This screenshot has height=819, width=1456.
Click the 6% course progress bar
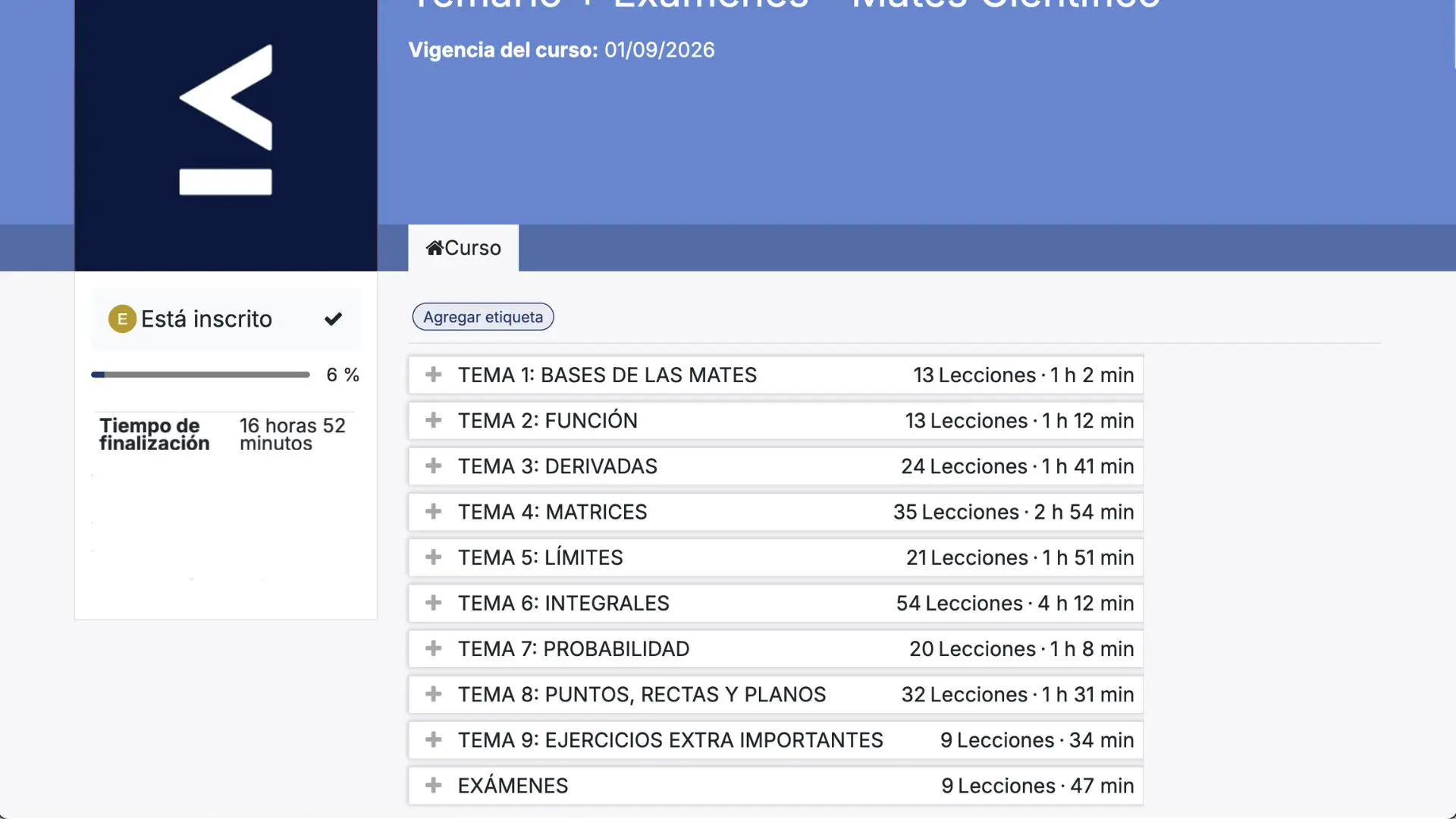[200, 375]
